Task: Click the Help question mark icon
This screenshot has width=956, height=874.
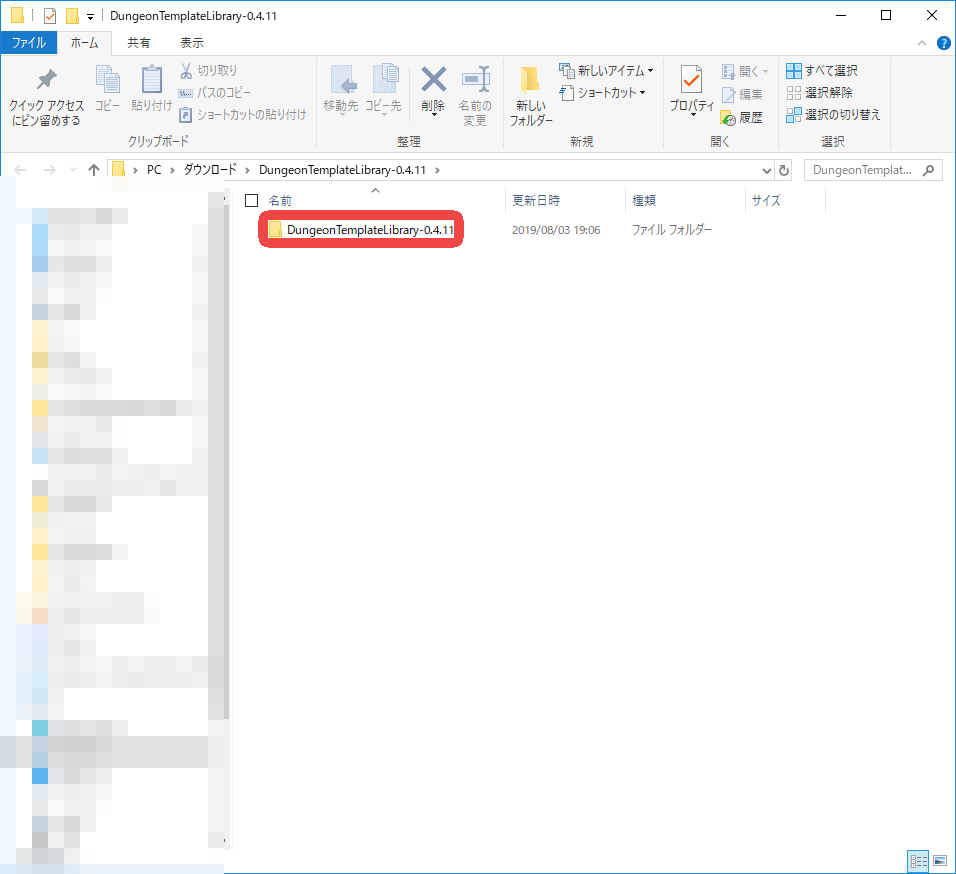Action: pyautogui.click(x=943, y=43)
